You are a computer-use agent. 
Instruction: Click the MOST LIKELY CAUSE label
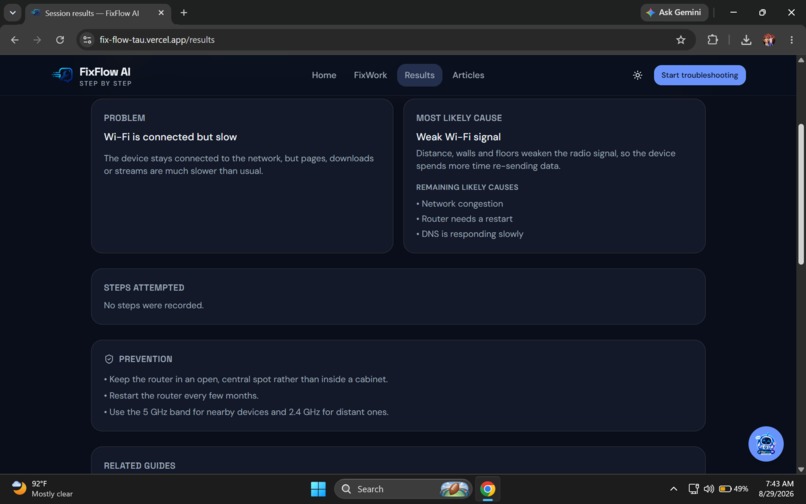coord(459,118)
